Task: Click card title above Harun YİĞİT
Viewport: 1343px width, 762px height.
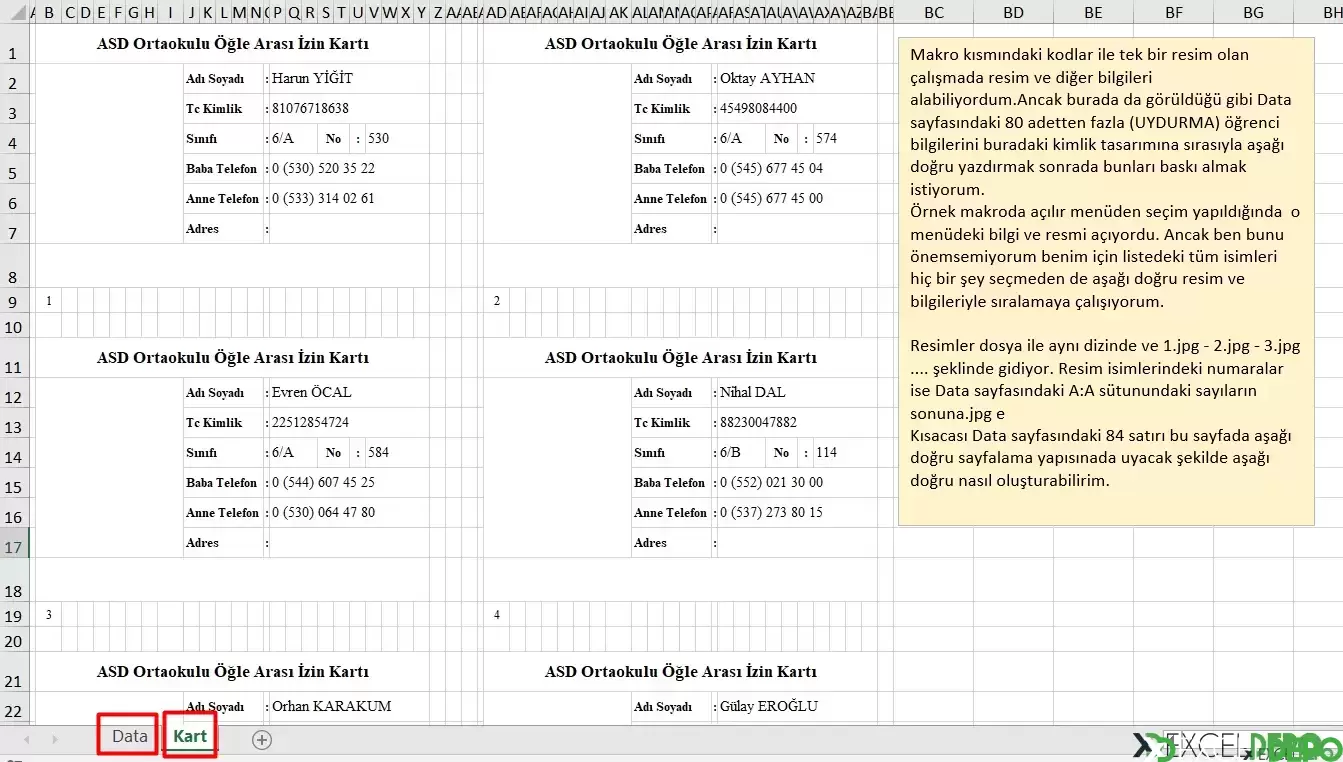Action: 233,44
